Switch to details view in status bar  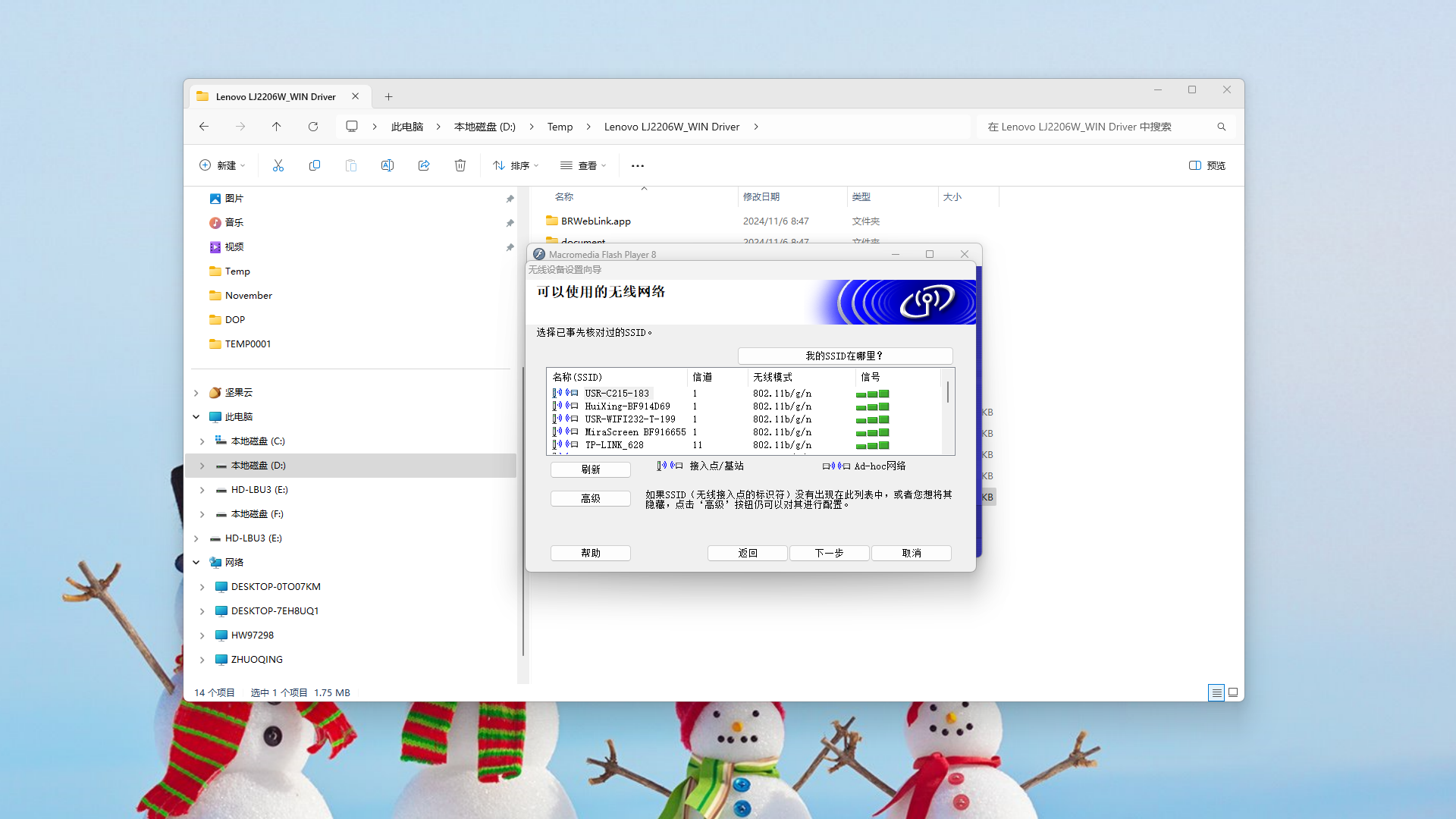[x=1216, y=692]
